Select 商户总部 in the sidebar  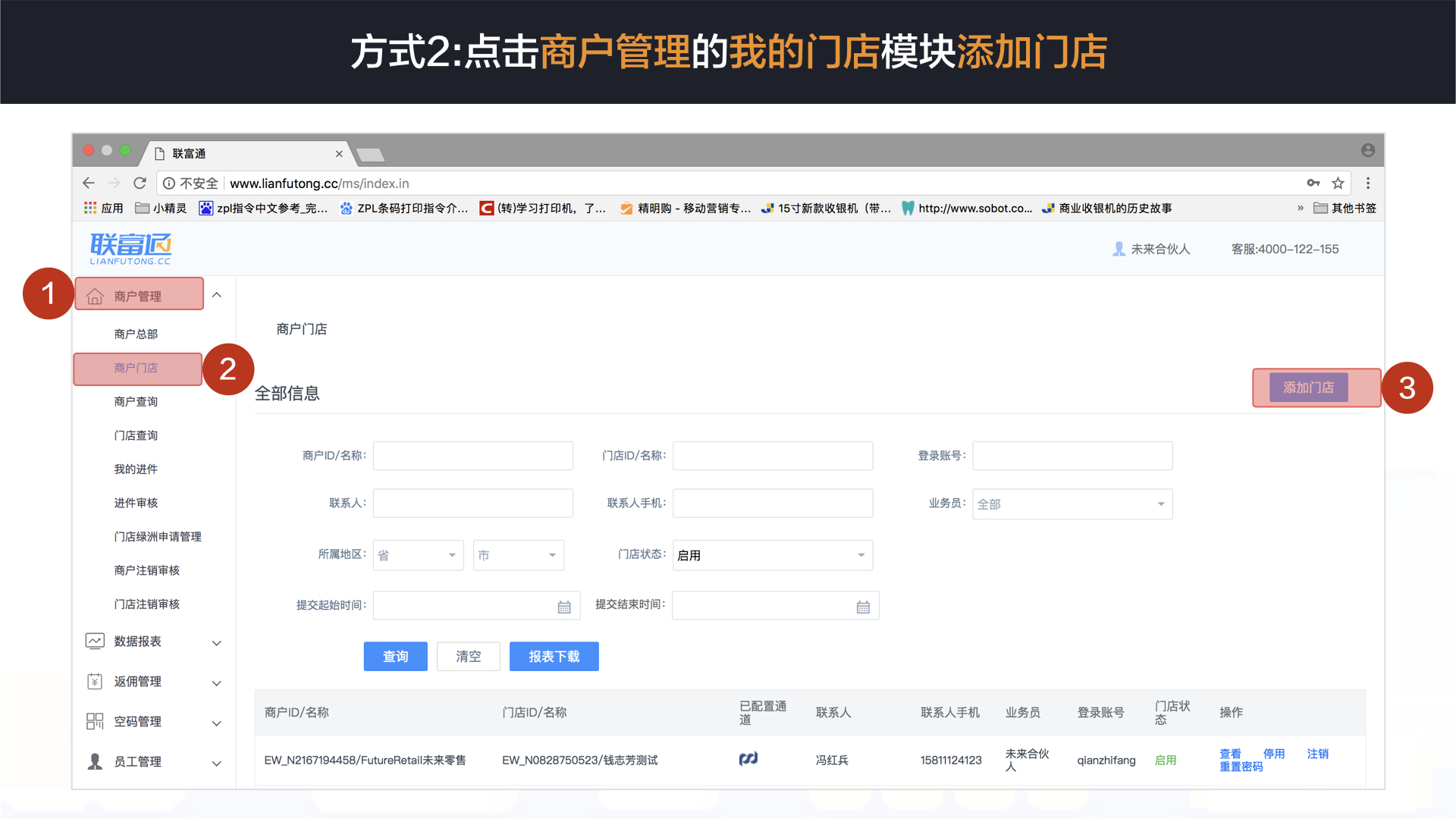(136, 334)
